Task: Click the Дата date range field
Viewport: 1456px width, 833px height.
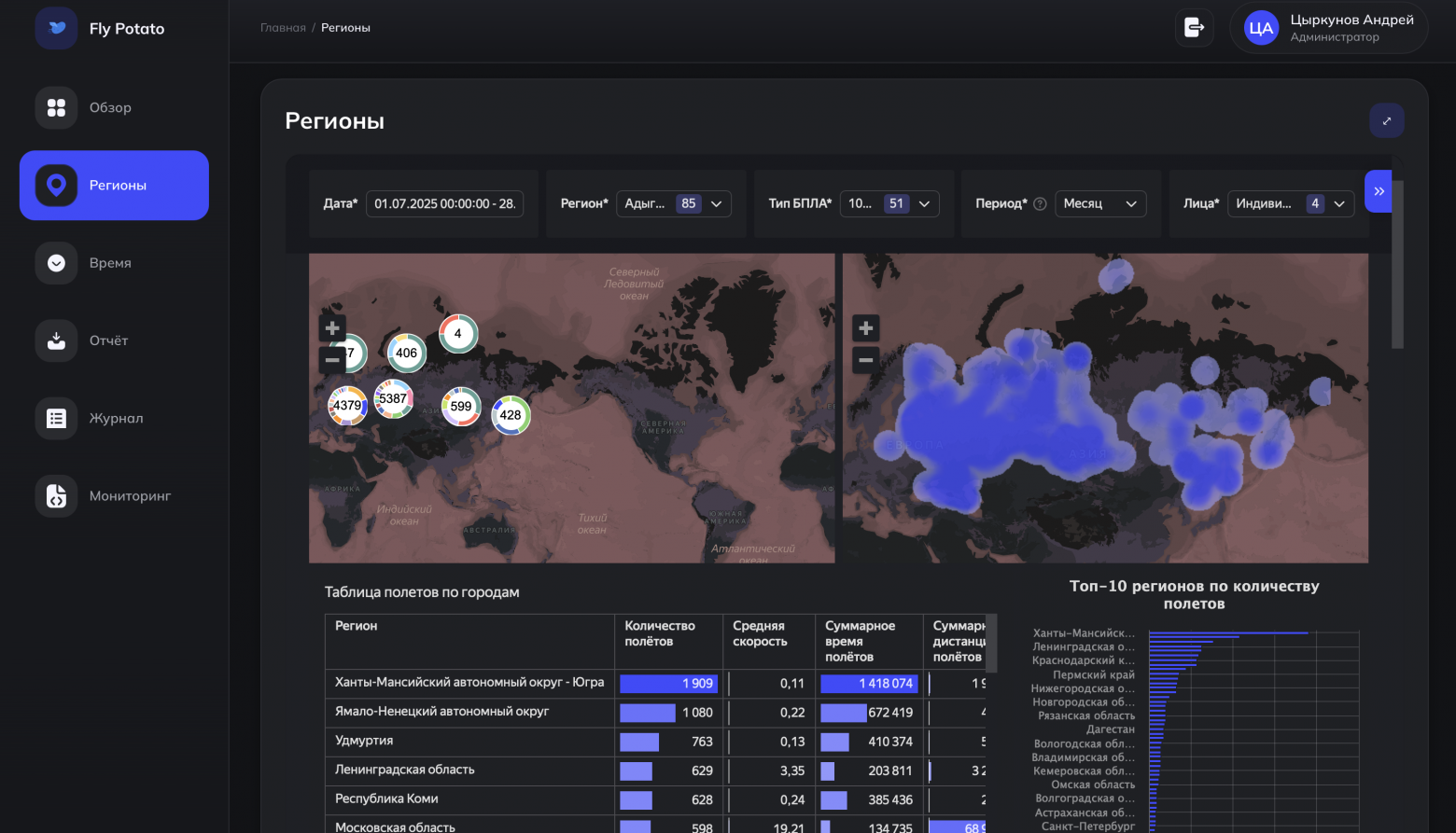Action: [444, 203]
